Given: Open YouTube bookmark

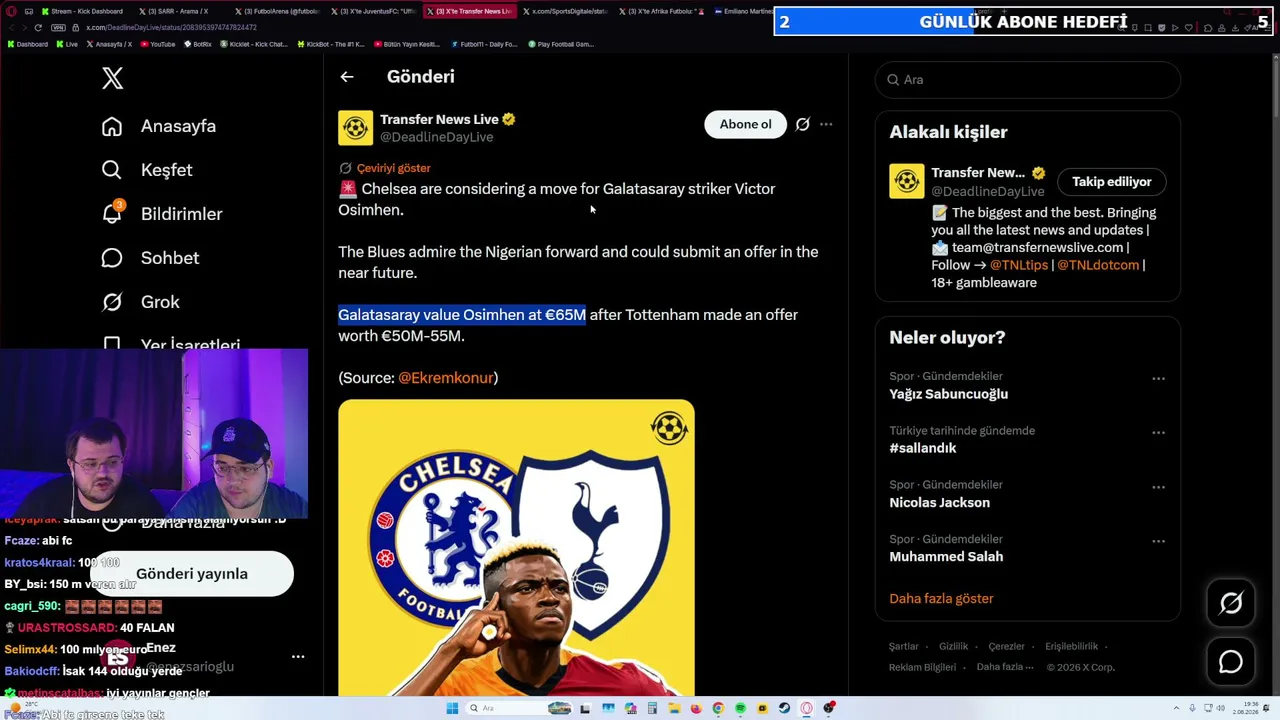Looking at the screenshot, I should click(158, 44).
